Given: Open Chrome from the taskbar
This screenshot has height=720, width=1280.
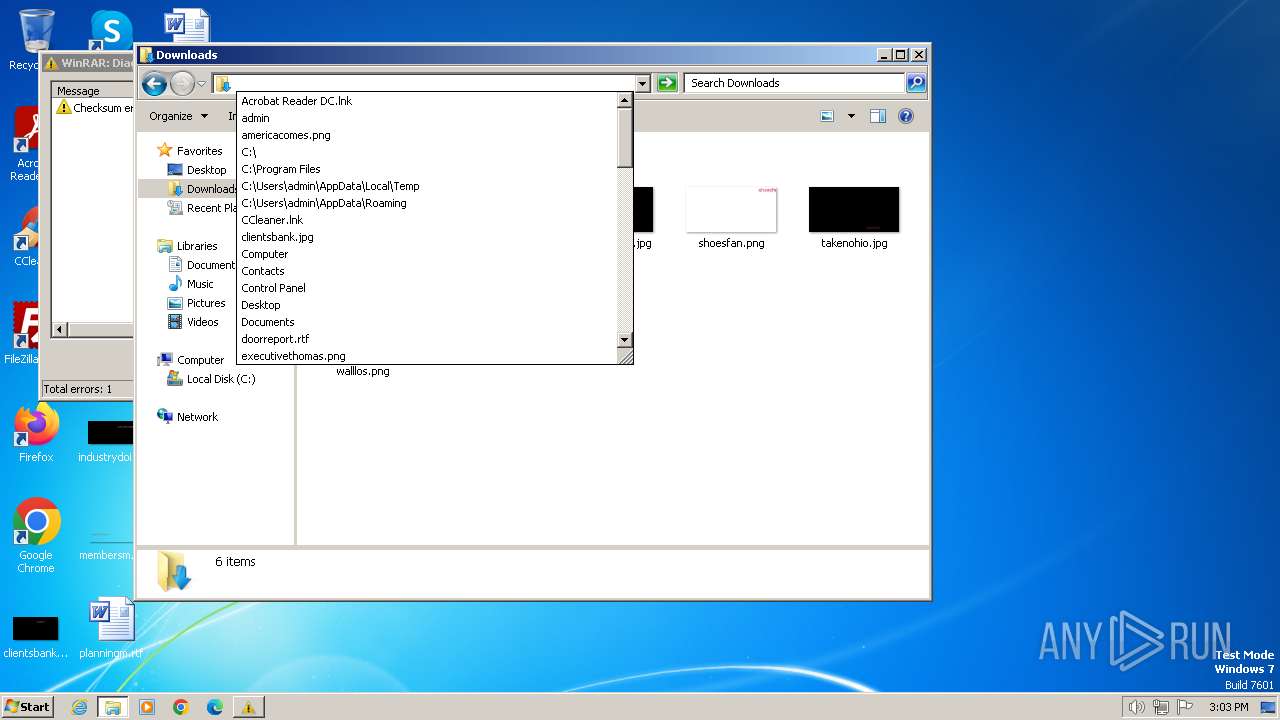Looking at the screenshot, I should (x=181, y=707).
